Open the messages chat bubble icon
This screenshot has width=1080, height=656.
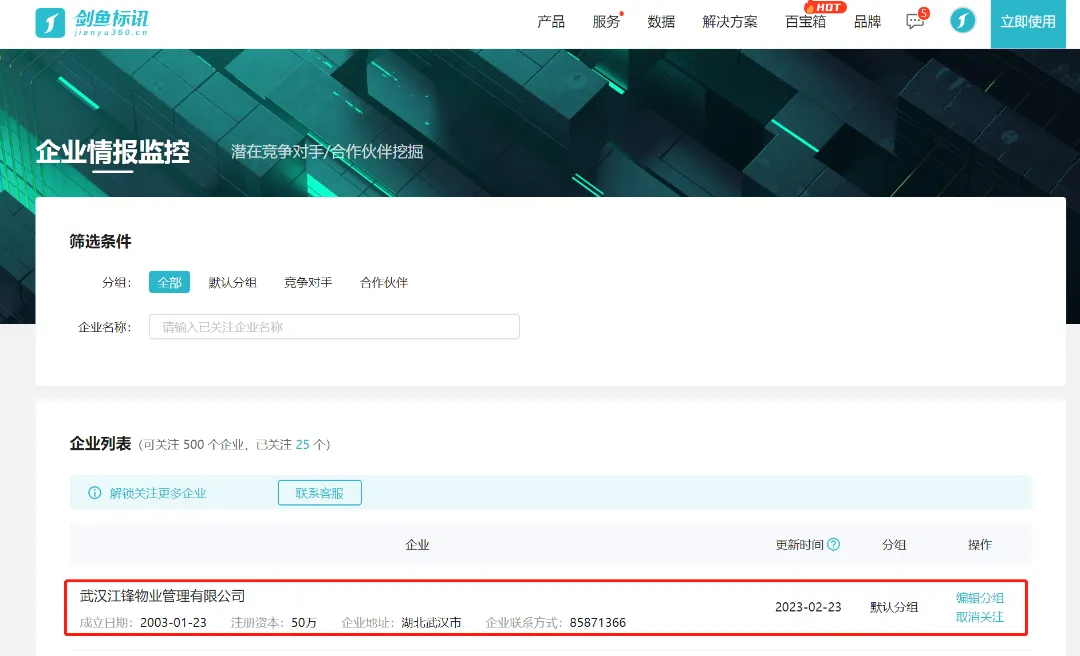(x=914, y=22)
